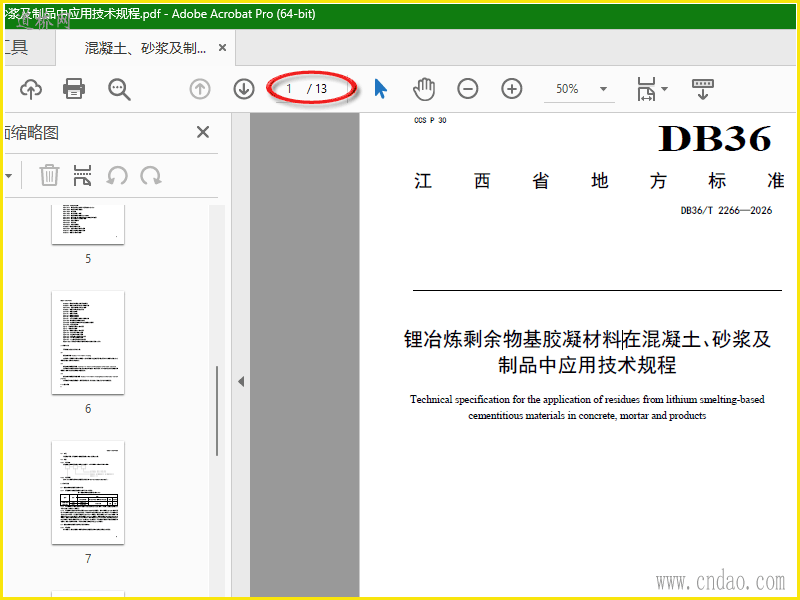Click the page number input field
This screenshot has width=800, height=600.
click(289, 89)
